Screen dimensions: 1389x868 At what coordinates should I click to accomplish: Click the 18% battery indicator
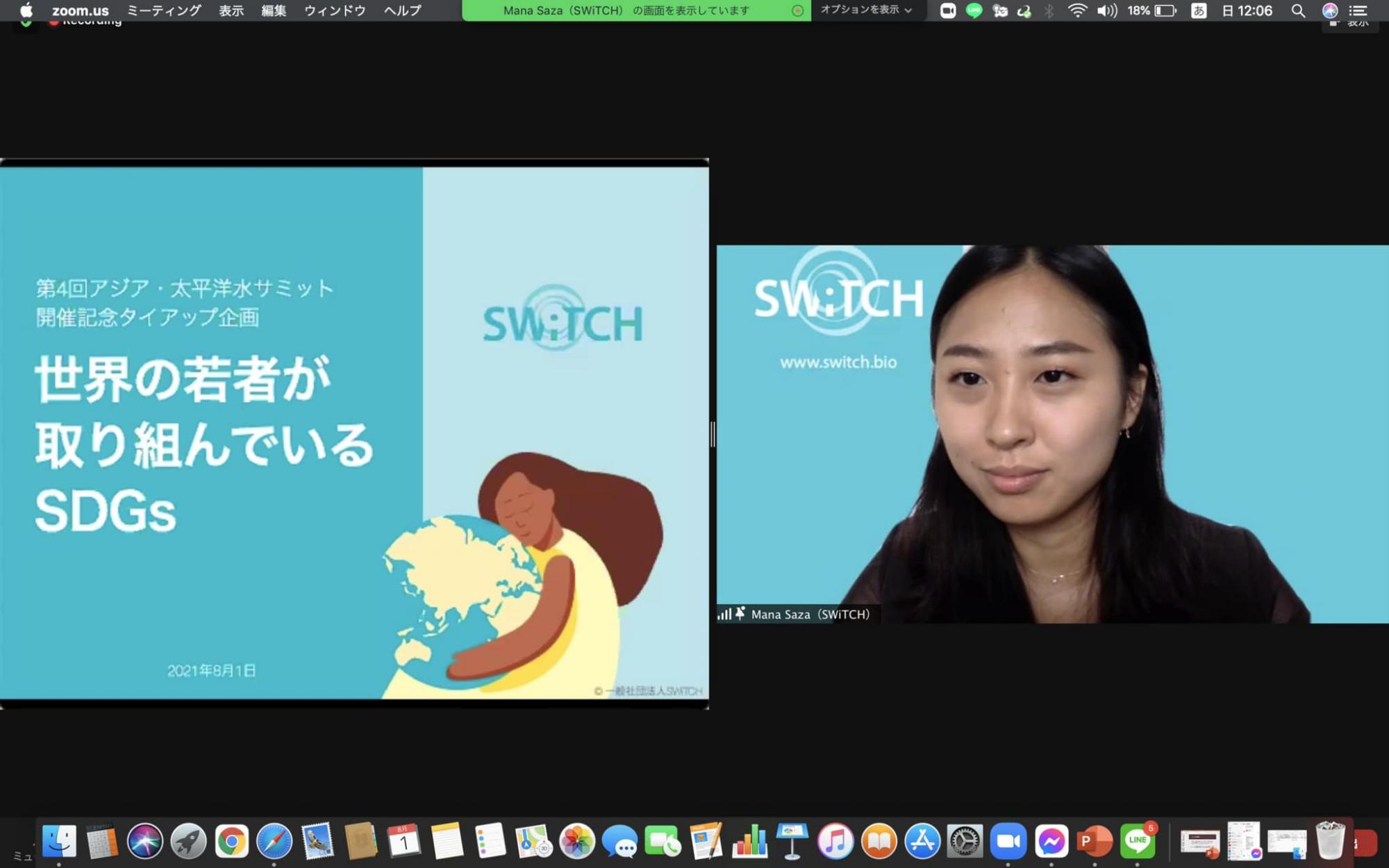[1152, 10]
